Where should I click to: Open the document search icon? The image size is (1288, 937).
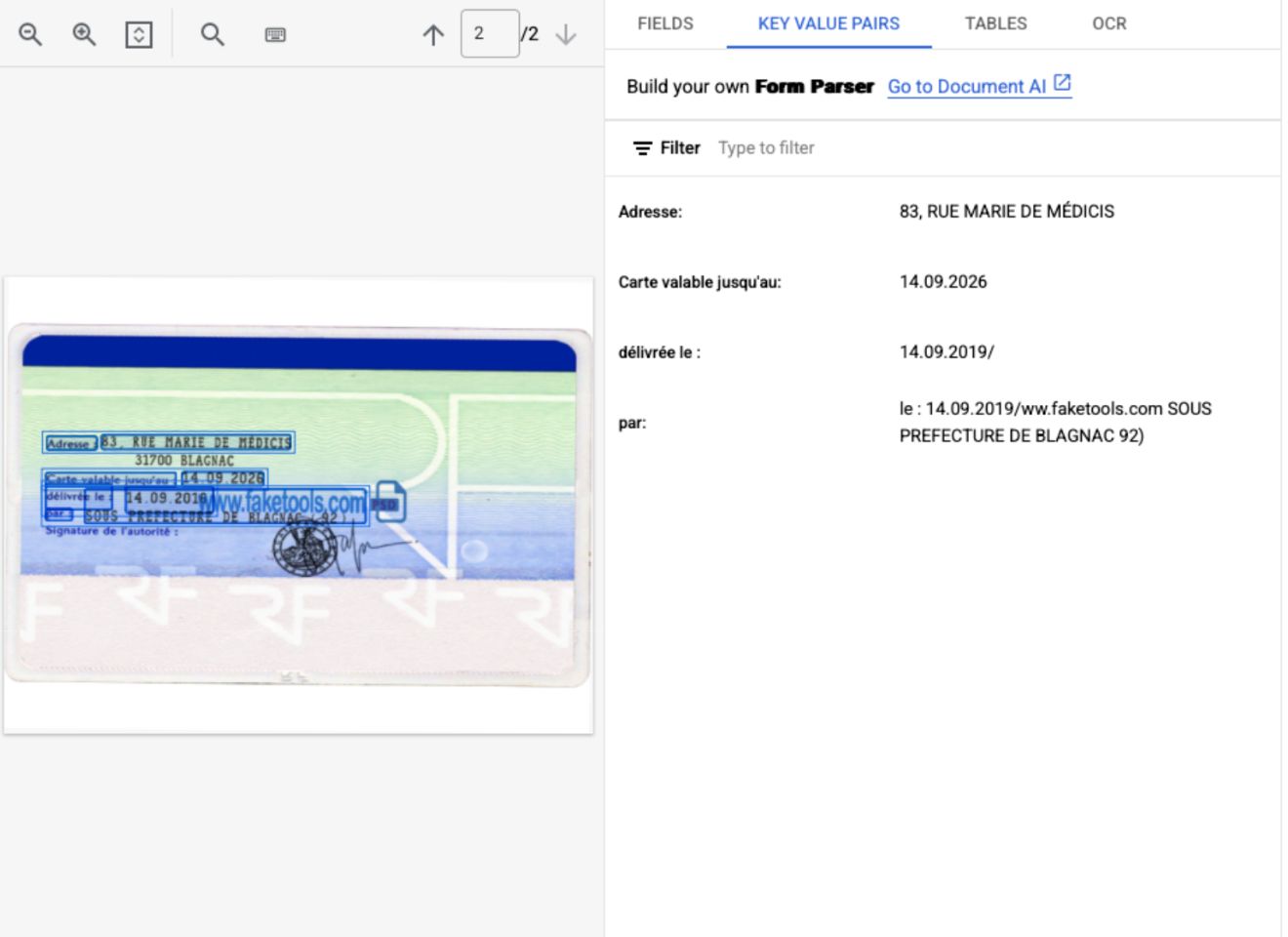point(212,35)
